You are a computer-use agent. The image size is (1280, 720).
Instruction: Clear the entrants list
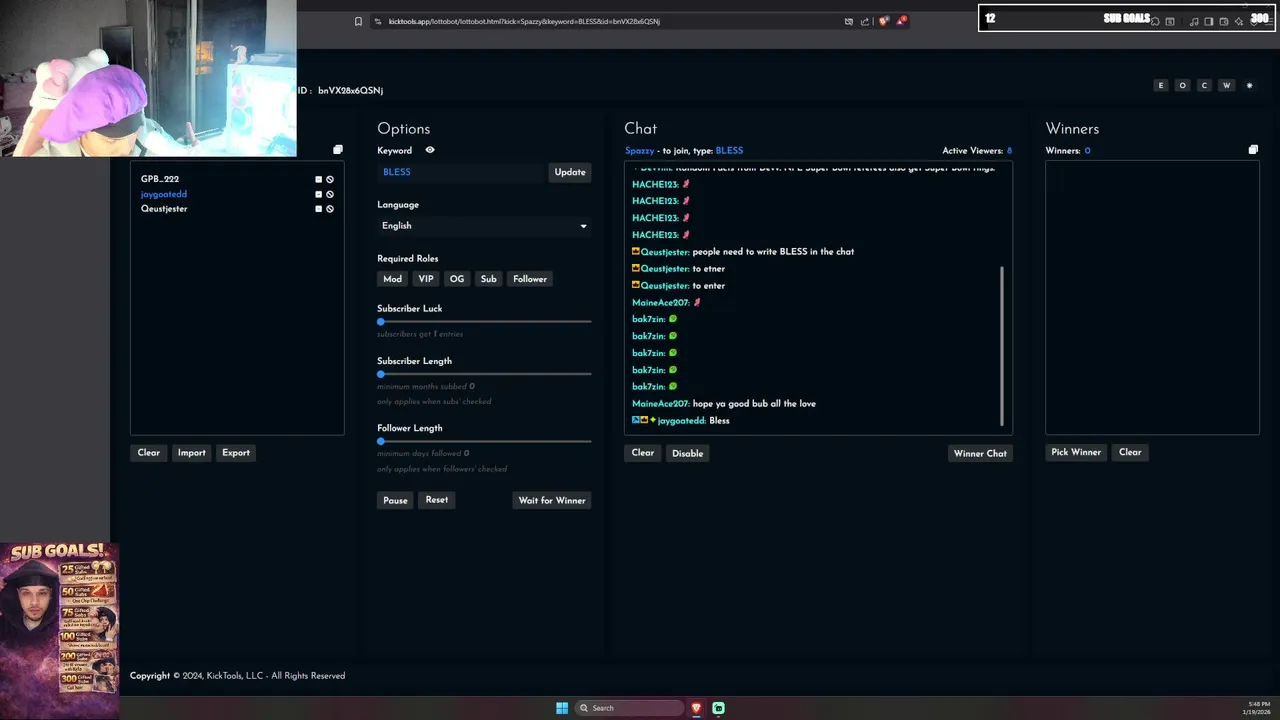pos(149,453)
